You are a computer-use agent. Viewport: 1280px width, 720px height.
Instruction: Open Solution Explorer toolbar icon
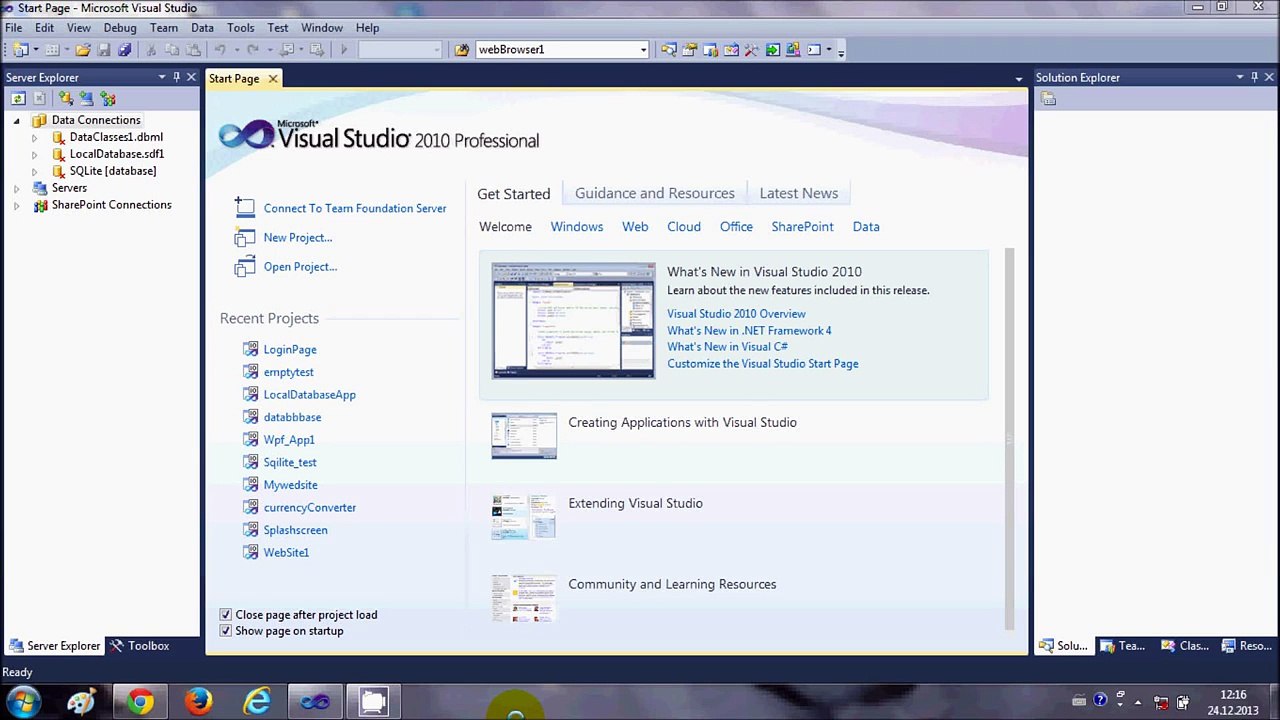(669, 50)
